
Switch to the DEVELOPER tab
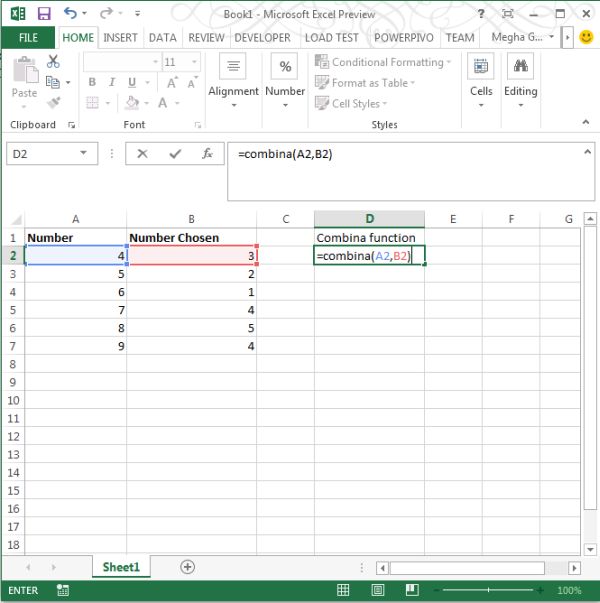(x=262, y=37)
